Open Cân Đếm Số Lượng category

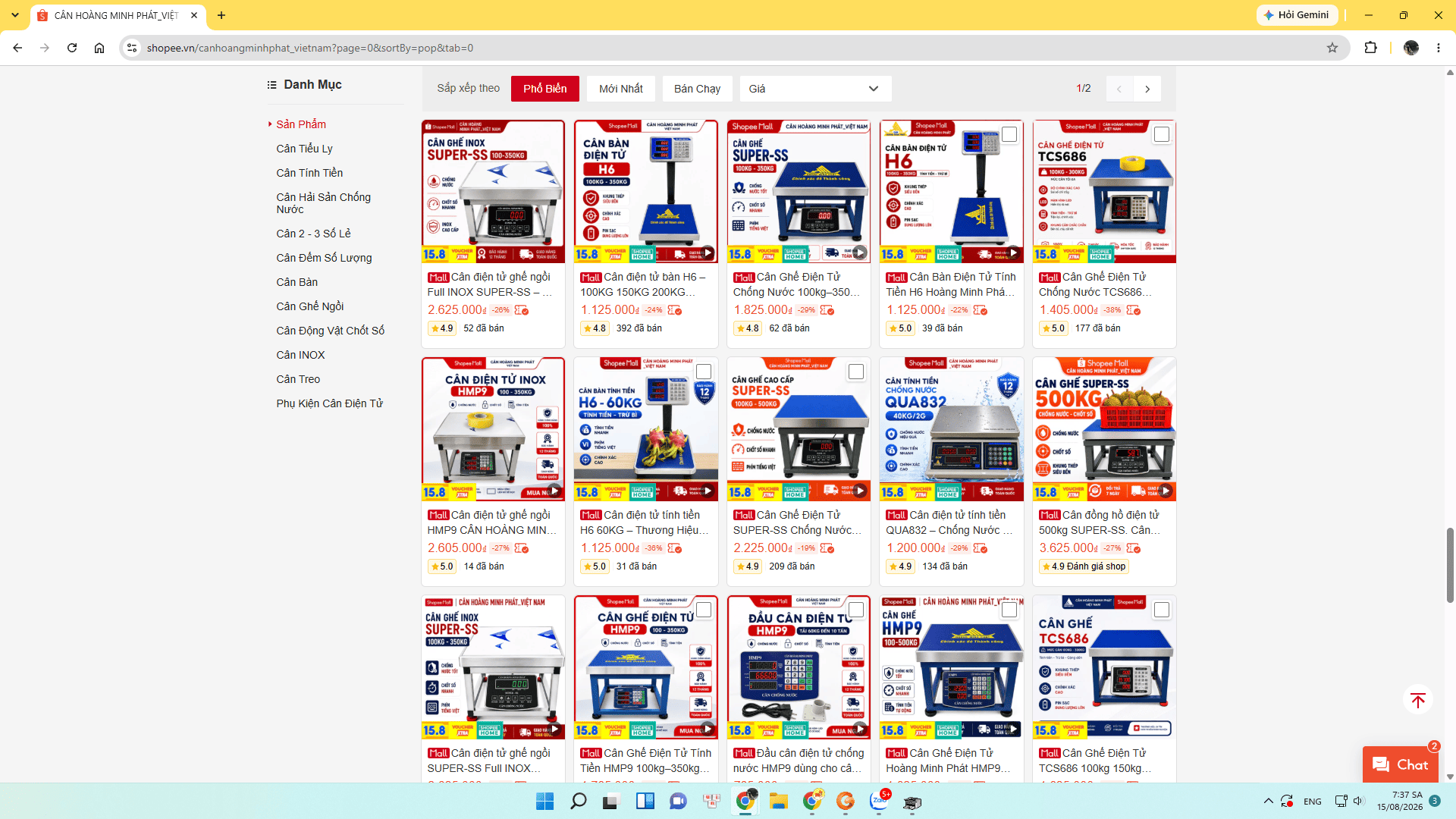point(324,258)
